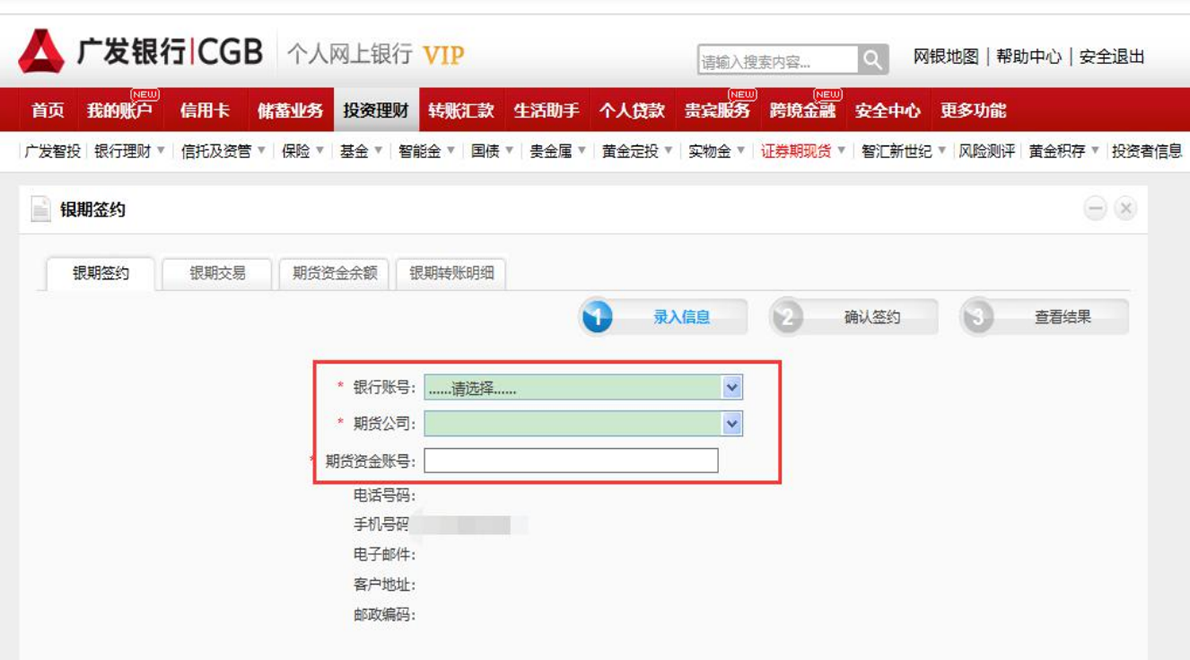Expand the 基金 submenu
The width and height of the screenshot is (1190, 660).
[x=361, y=151]
